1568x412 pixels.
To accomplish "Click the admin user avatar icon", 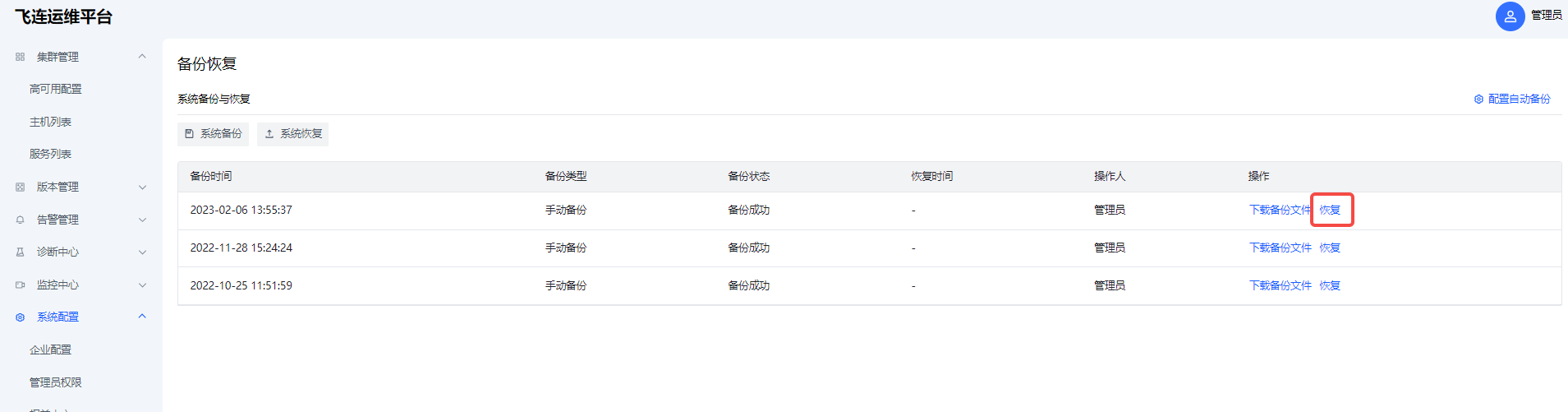I will 1510,16.
